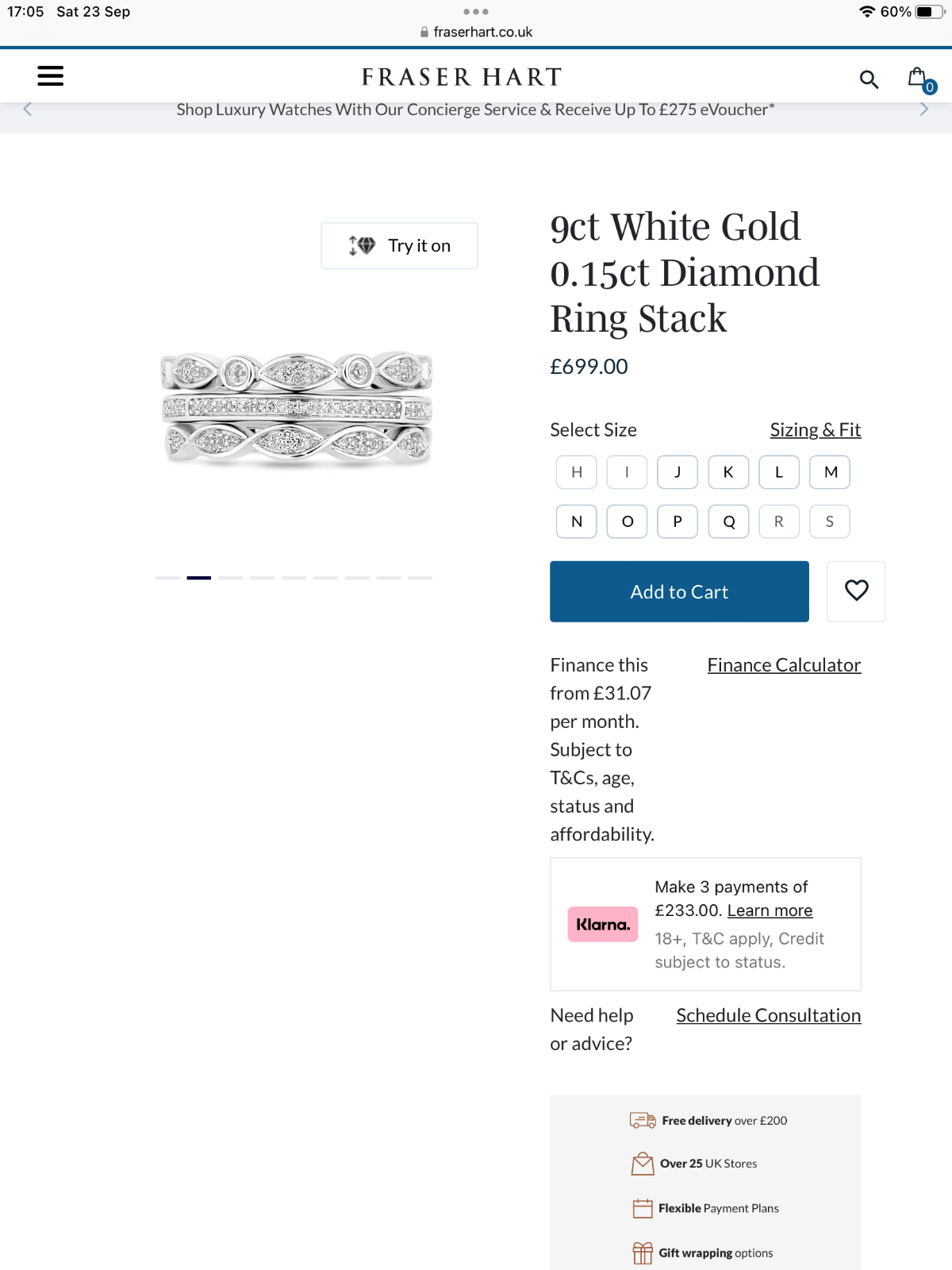Click the Add to Cart button
952x1270 pixels.
click(x=679, y=591)
